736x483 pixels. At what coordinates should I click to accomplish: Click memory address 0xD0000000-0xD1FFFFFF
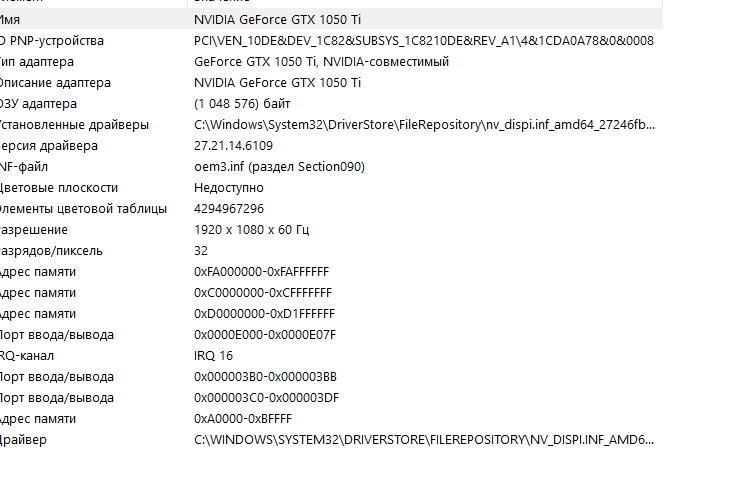[x=264, y=314]
